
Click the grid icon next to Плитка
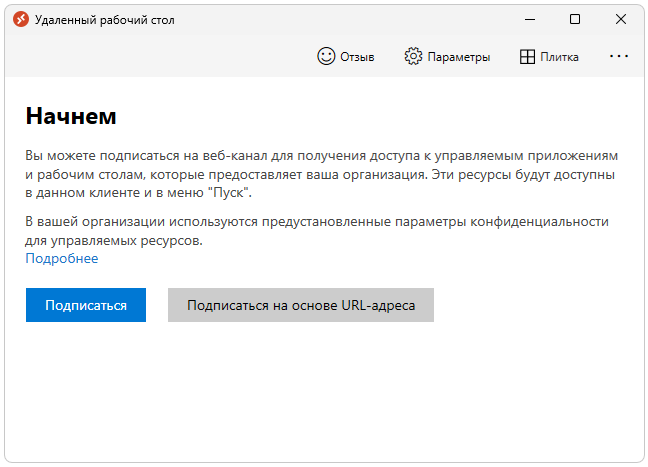click(528, 57)
